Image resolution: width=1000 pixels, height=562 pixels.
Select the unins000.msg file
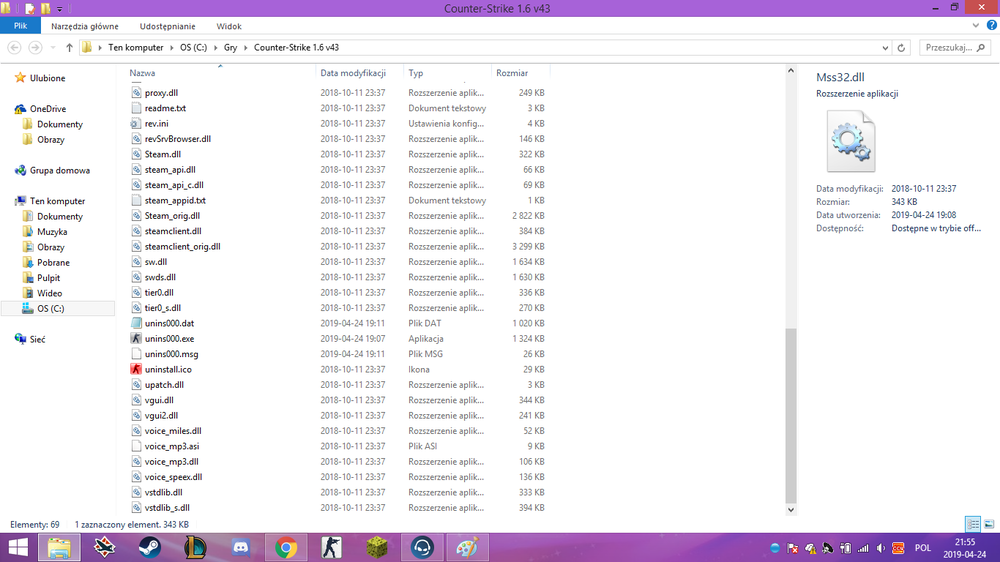click(x=171, y=354)
